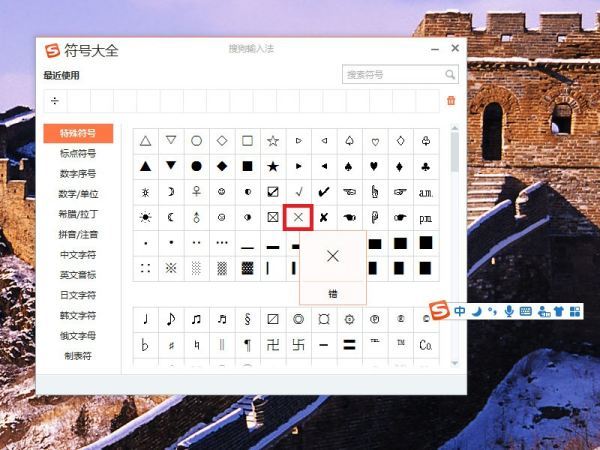600x450 pixels.
Task: Choose the section sign § symbol
Action: point(246,320)
